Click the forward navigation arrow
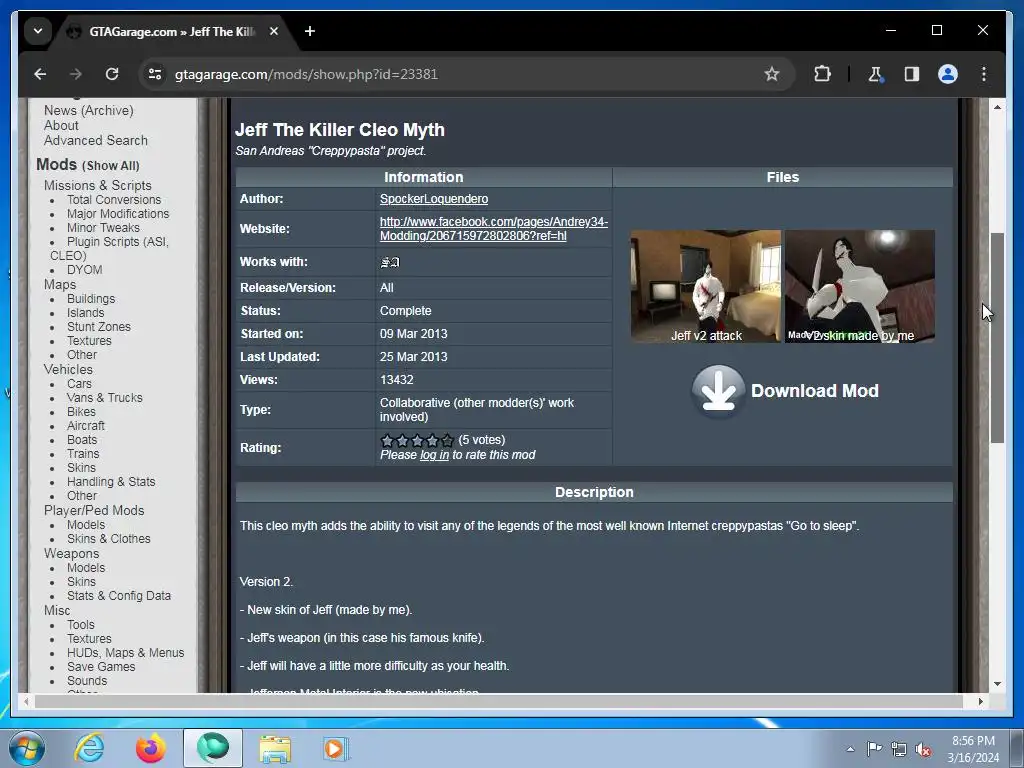Screen dimensions: 1024x768 [x=76, y=74]
